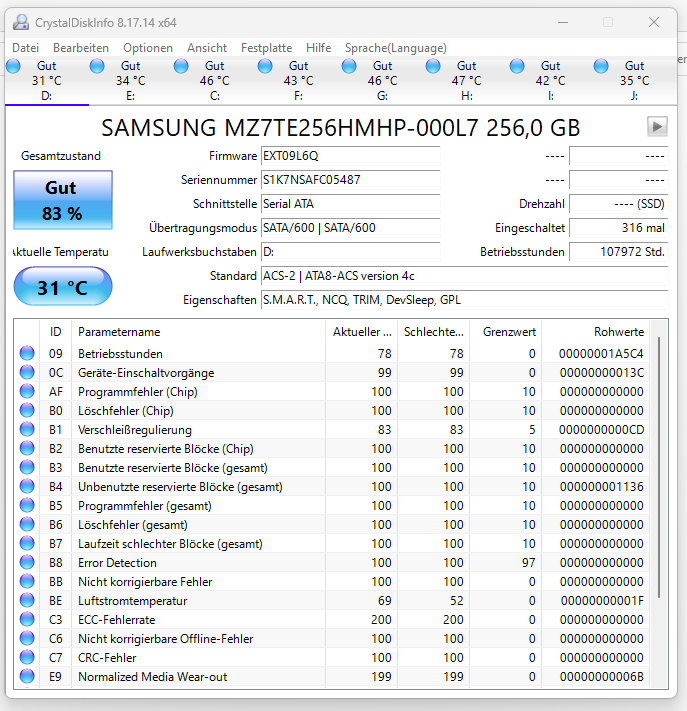Select drive J: tab at 35 °C
This screenshot has height=711, width=687.
pos(634,81)
